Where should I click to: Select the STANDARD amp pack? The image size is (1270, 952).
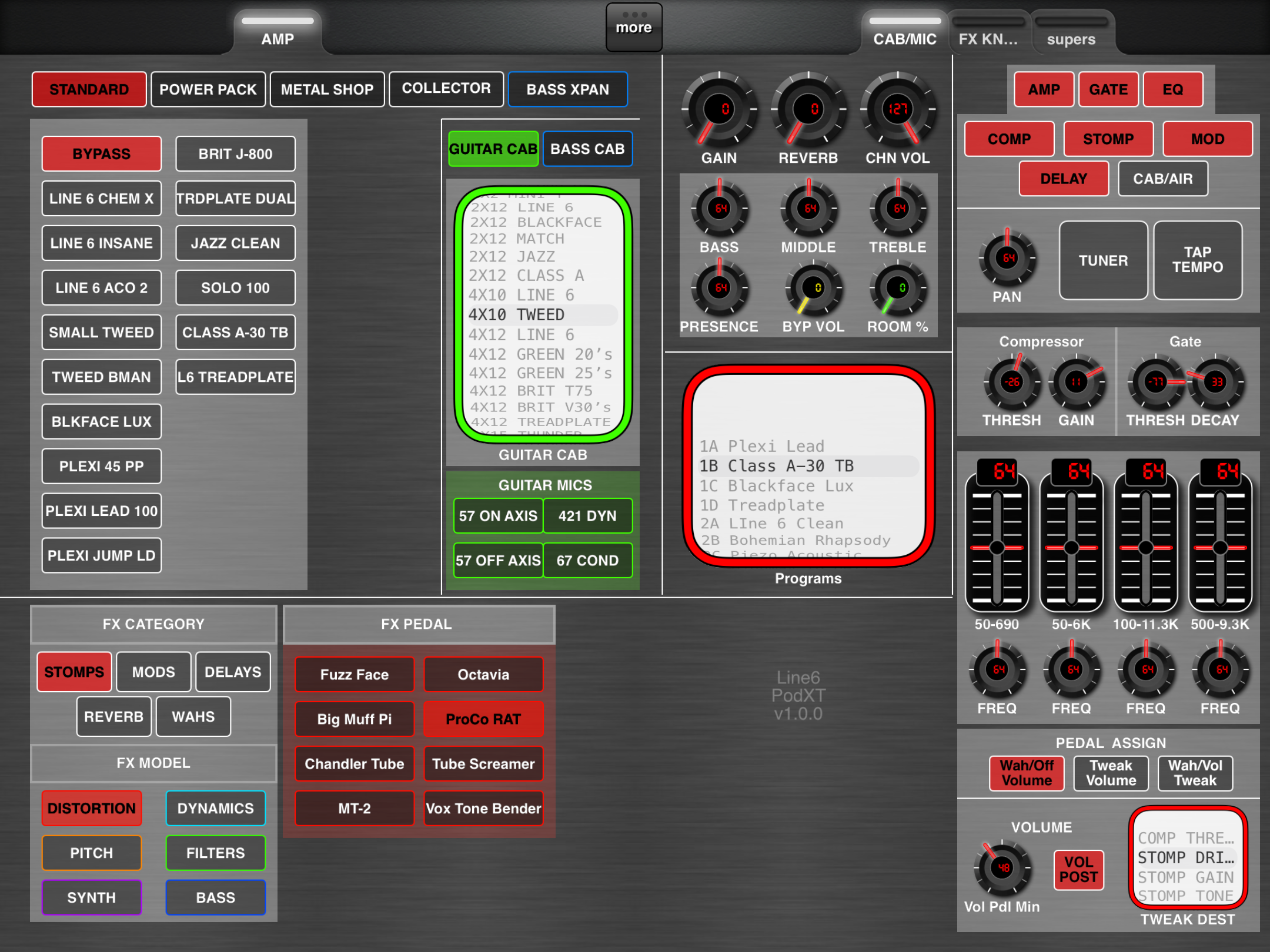89,89
